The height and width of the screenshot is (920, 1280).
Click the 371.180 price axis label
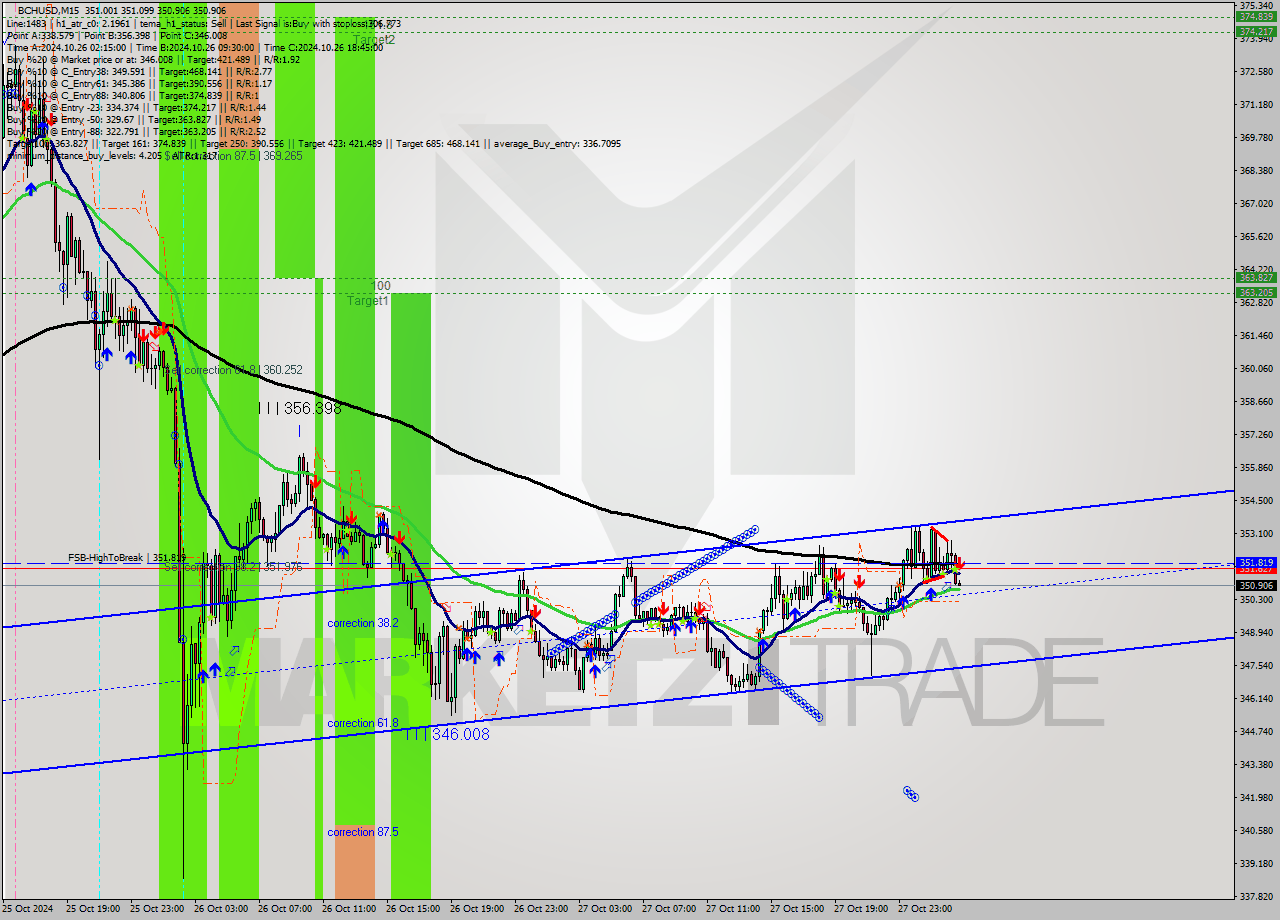pos(1256,104)
